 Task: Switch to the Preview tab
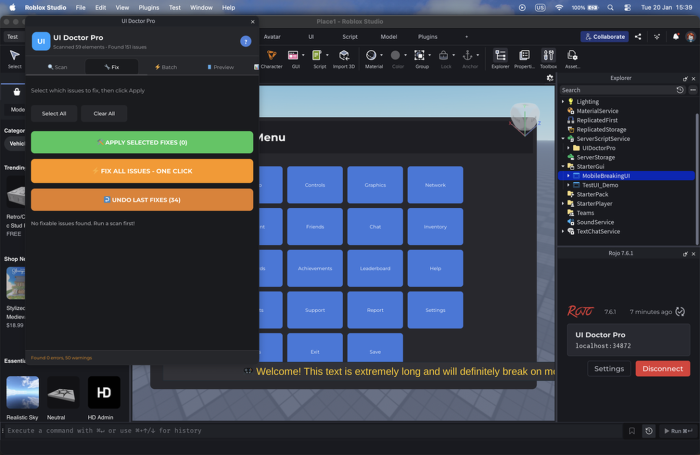(x=221, y=67)
